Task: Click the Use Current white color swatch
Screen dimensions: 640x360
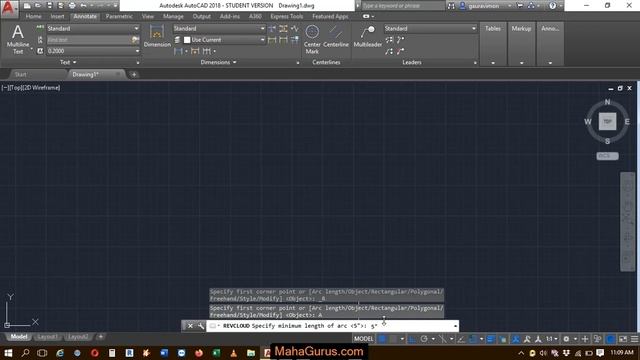Action: coord(187,40)
